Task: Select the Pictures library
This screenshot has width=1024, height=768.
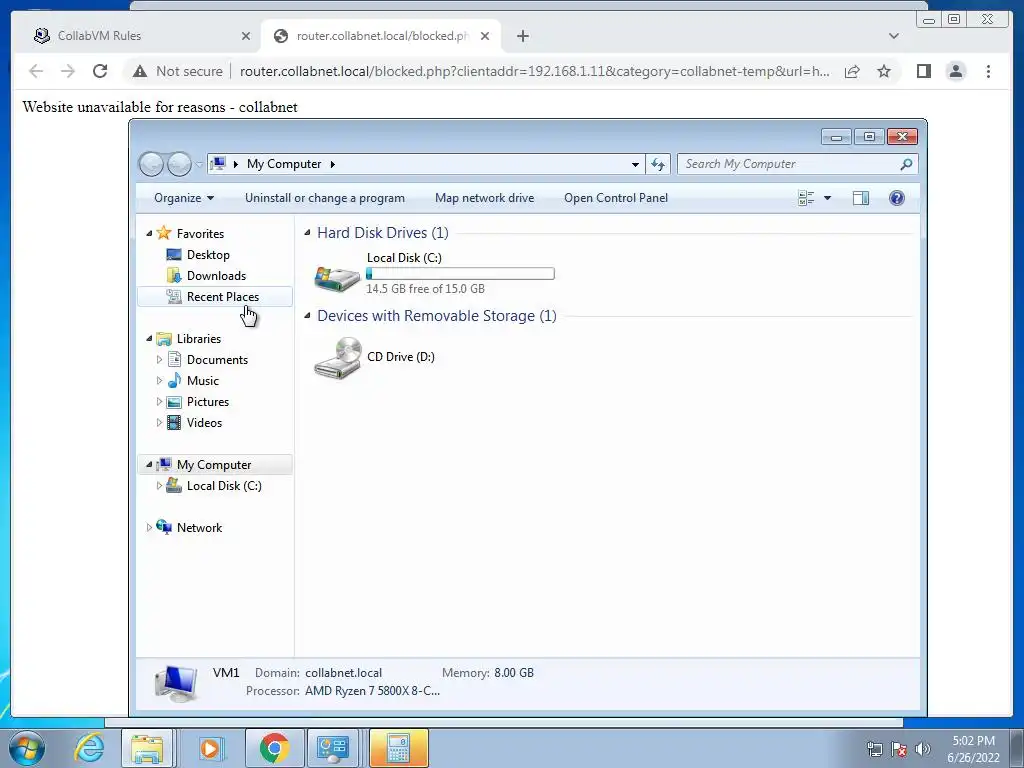Action: [x=208, y=402]
